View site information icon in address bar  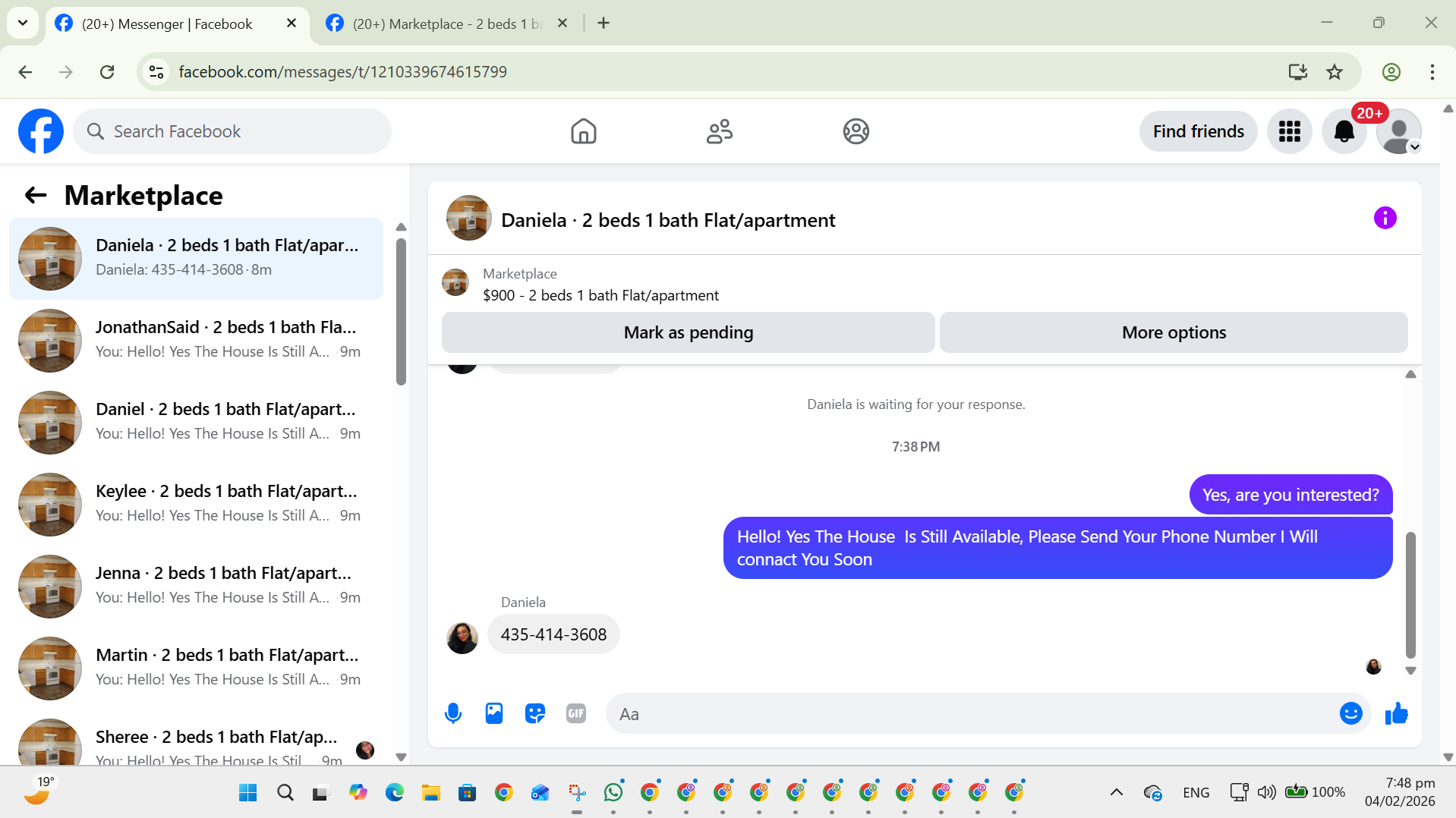tap(156, 72)
